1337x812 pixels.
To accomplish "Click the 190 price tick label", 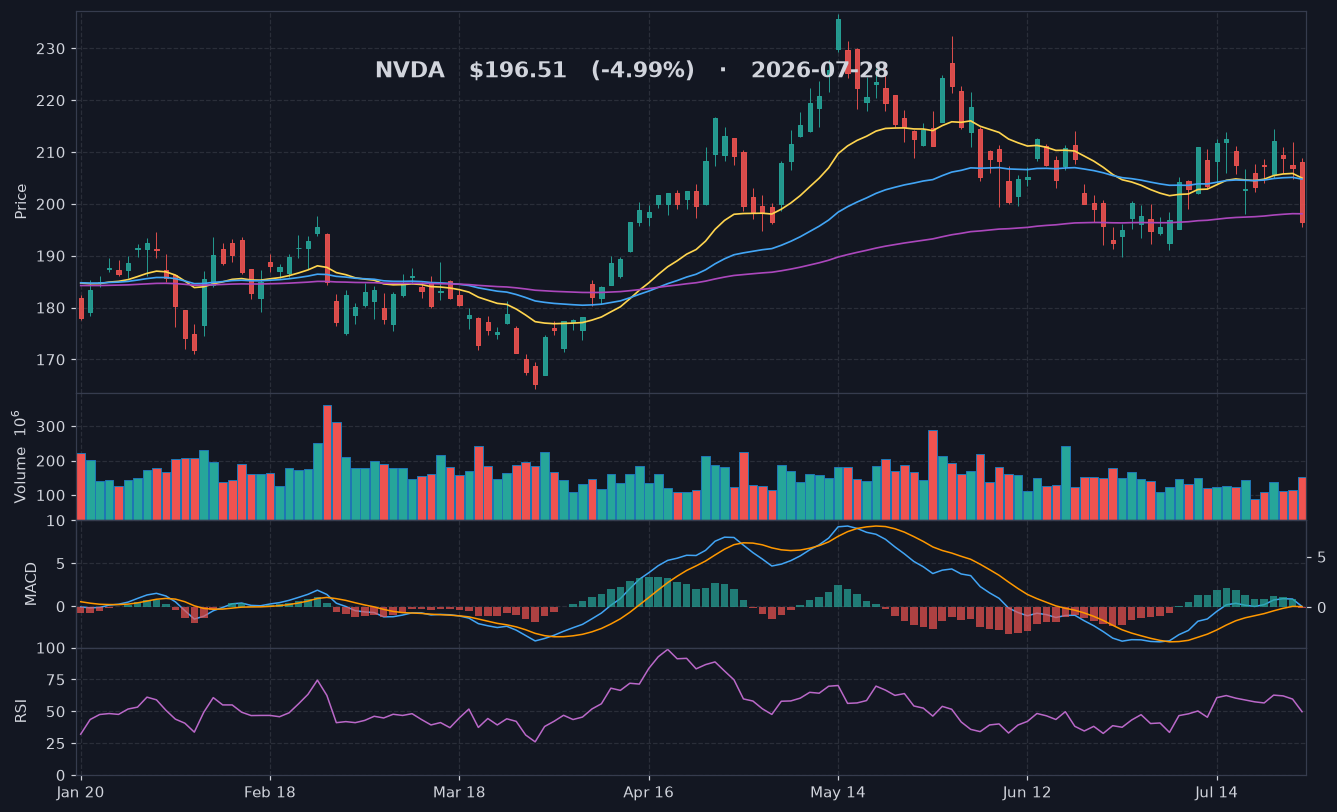I will [x=52, y=257].
